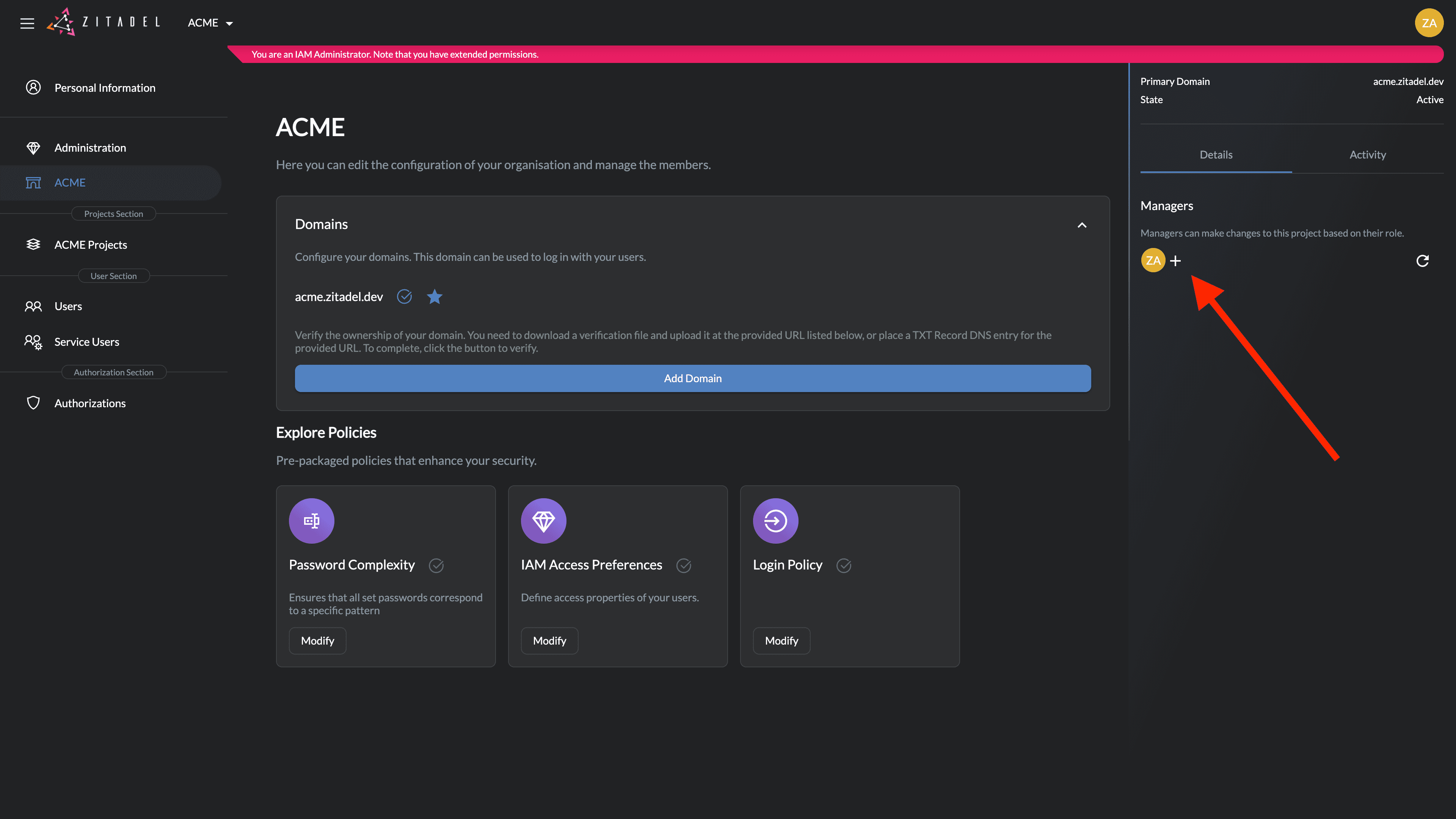This screenshot has height=819, width=1456.
Task: Switch to the Activity tab
Action: coord(1367,155)
